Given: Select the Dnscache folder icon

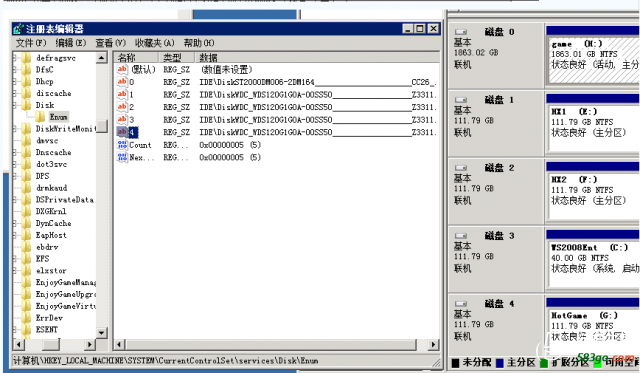Looking at the screenshot, I should pyautogui.click(x=27, y=153).
